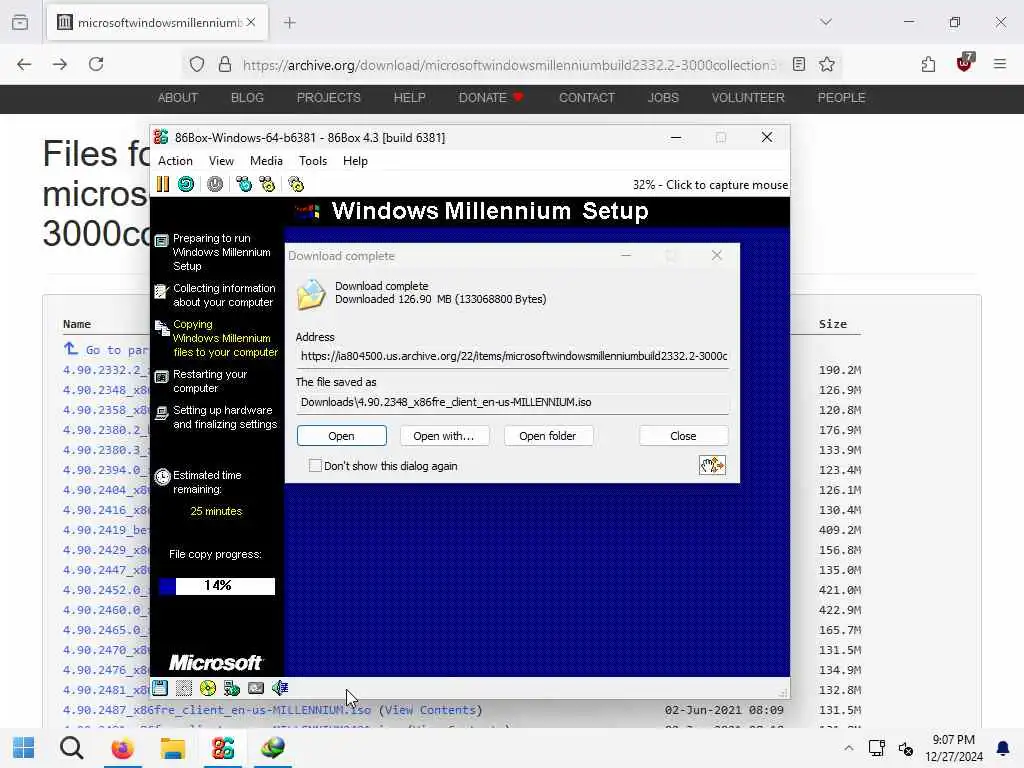Click the notification bell in system tray
Screen dimensions: 1024x768
coord(1002,748)
